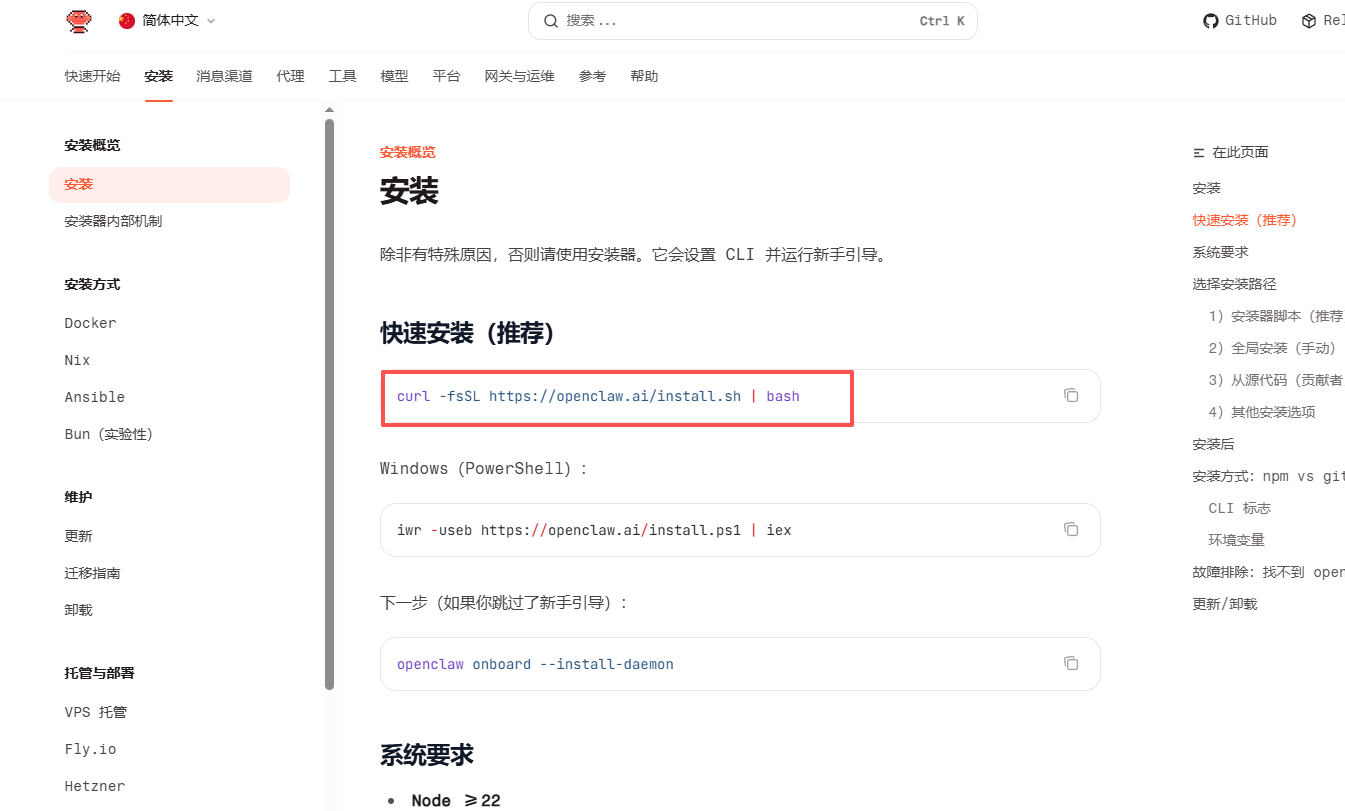Jump to 4）其他安装选项 outline entry
The height and width of the screenshot is (811, 1345).
coord(1262,412)
